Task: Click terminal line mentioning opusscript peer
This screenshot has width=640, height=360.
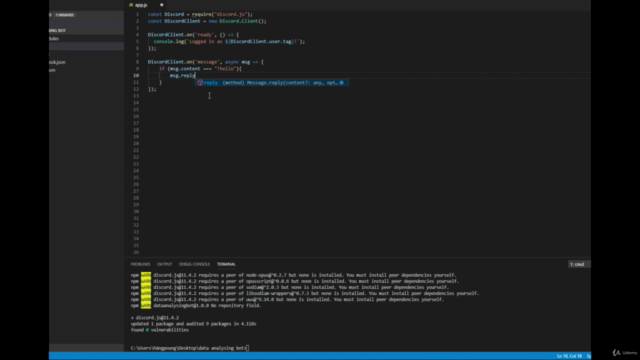Action: (295, 281)
